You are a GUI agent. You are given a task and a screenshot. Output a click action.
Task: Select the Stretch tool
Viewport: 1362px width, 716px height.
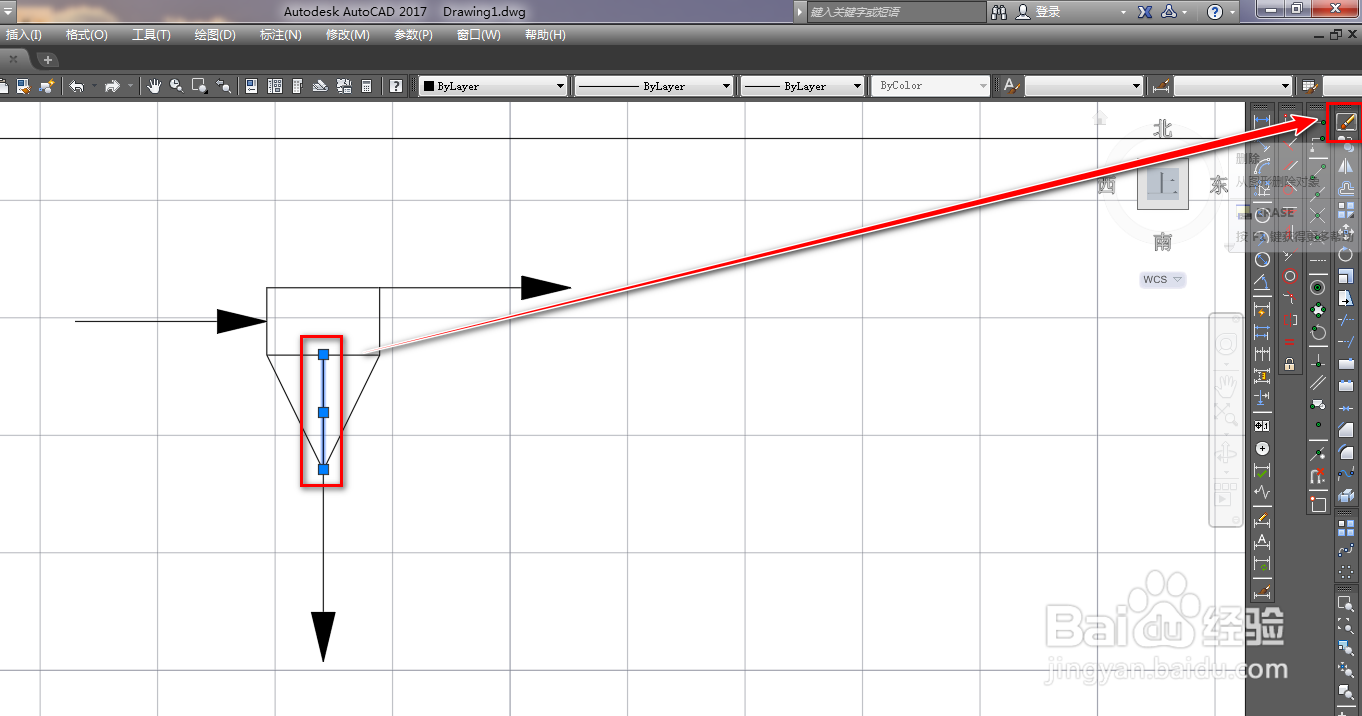[x=1346, y=299]
